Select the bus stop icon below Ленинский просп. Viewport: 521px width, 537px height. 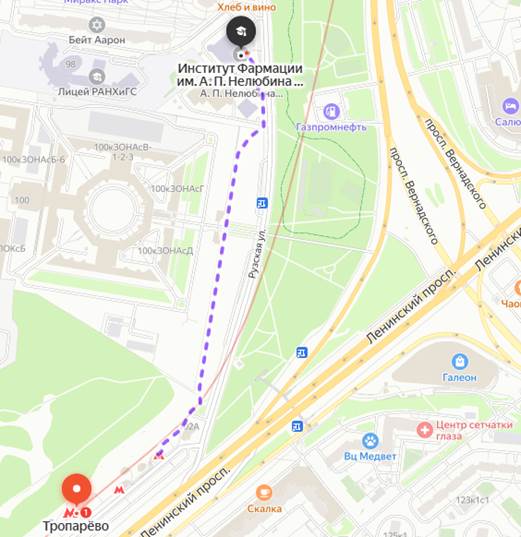[x=297, y=426]
